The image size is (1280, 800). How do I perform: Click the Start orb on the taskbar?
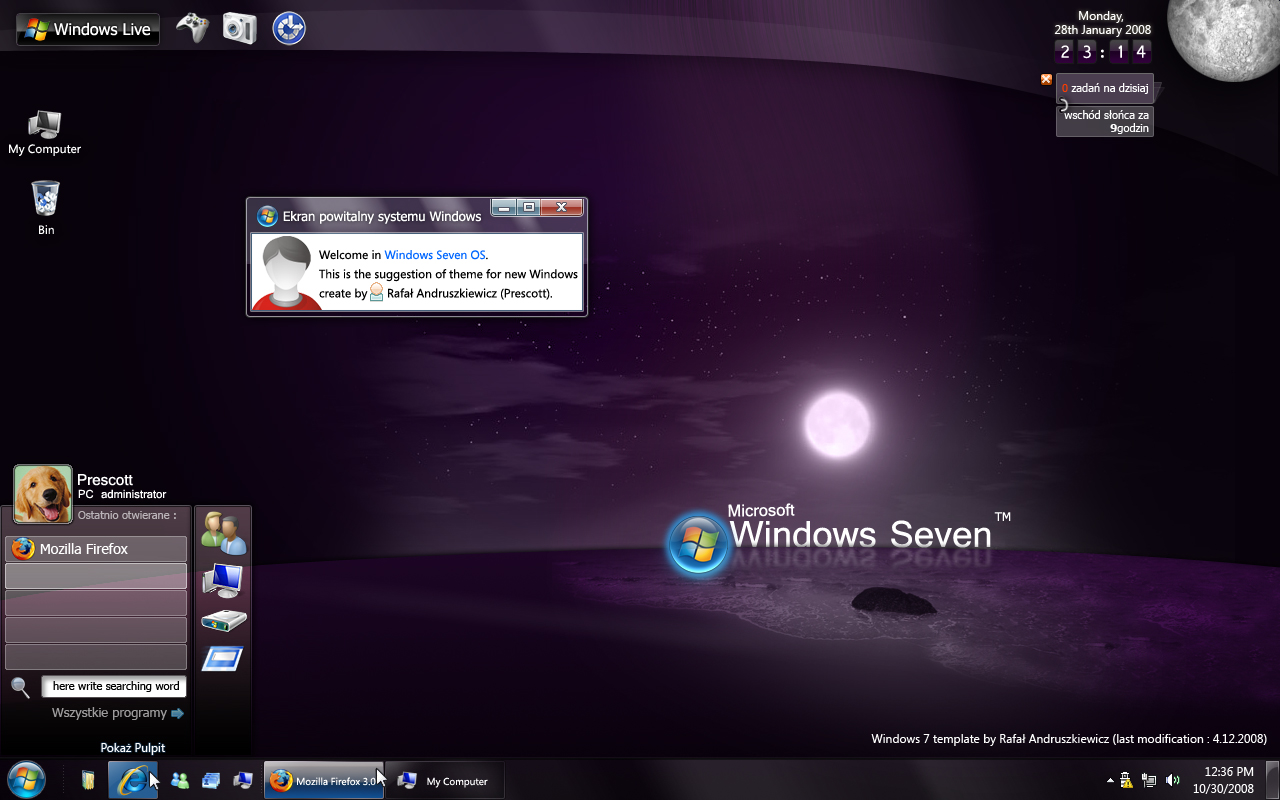[26, 779]
